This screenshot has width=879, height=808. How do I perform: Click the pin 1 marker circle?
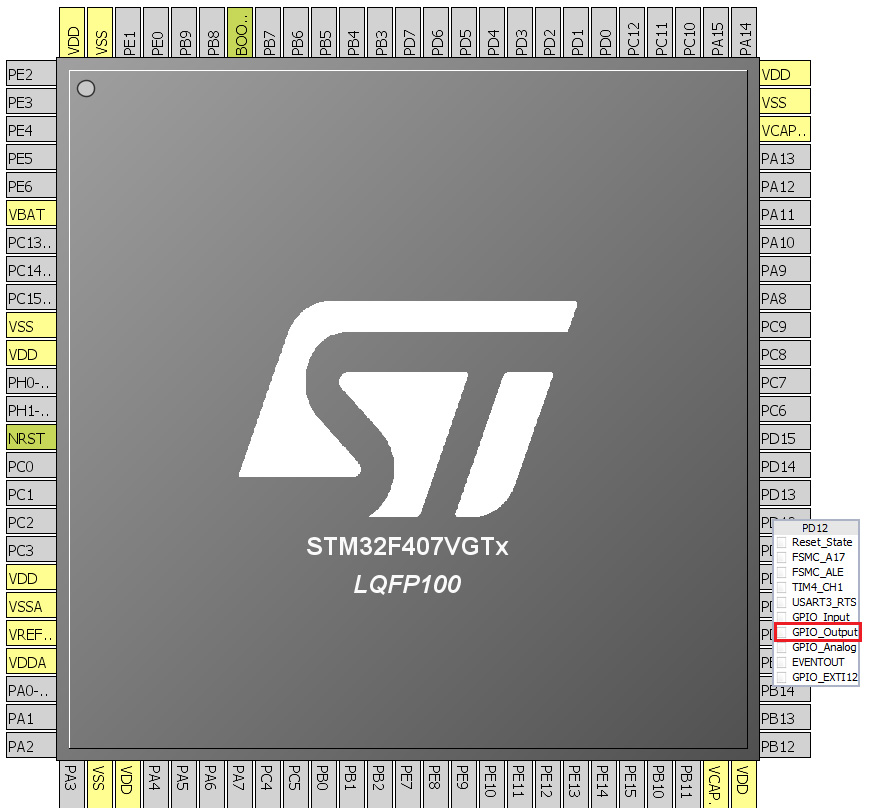pyautogui.click(x=86, y=89)
